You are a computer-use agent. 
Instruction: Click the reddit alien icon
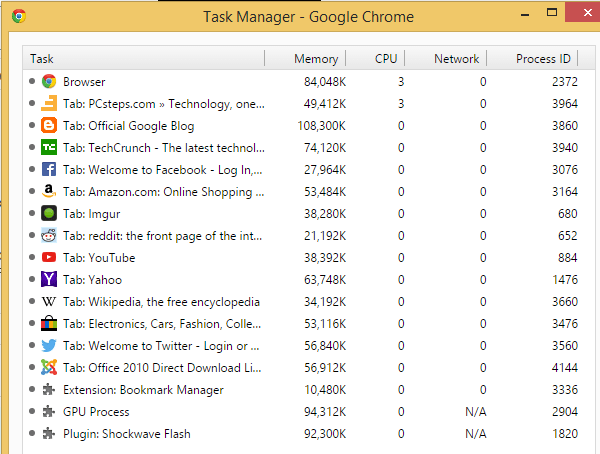tap(49, 235)
